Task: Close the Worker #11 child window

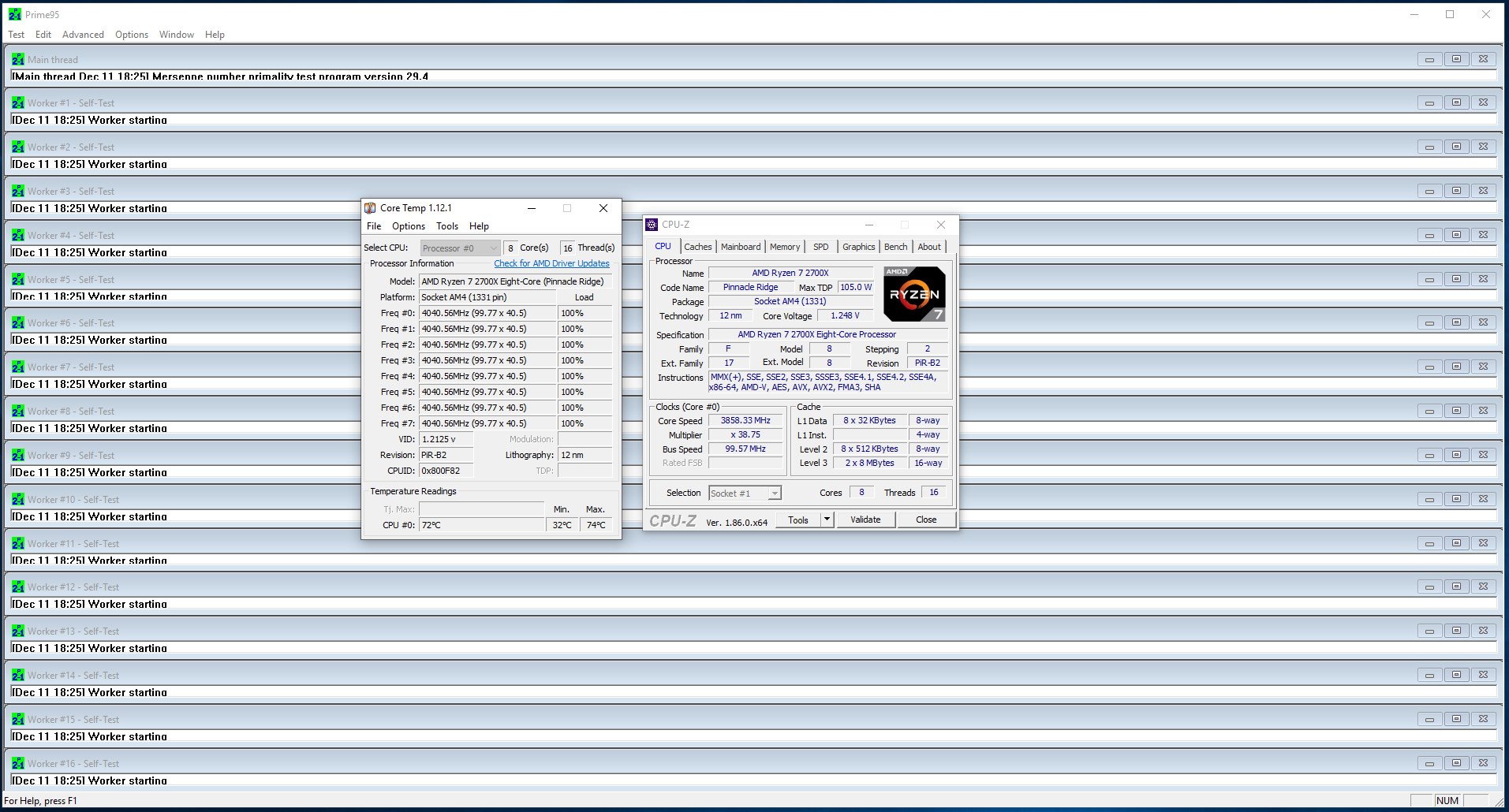Action: (x=1483, y=543)
